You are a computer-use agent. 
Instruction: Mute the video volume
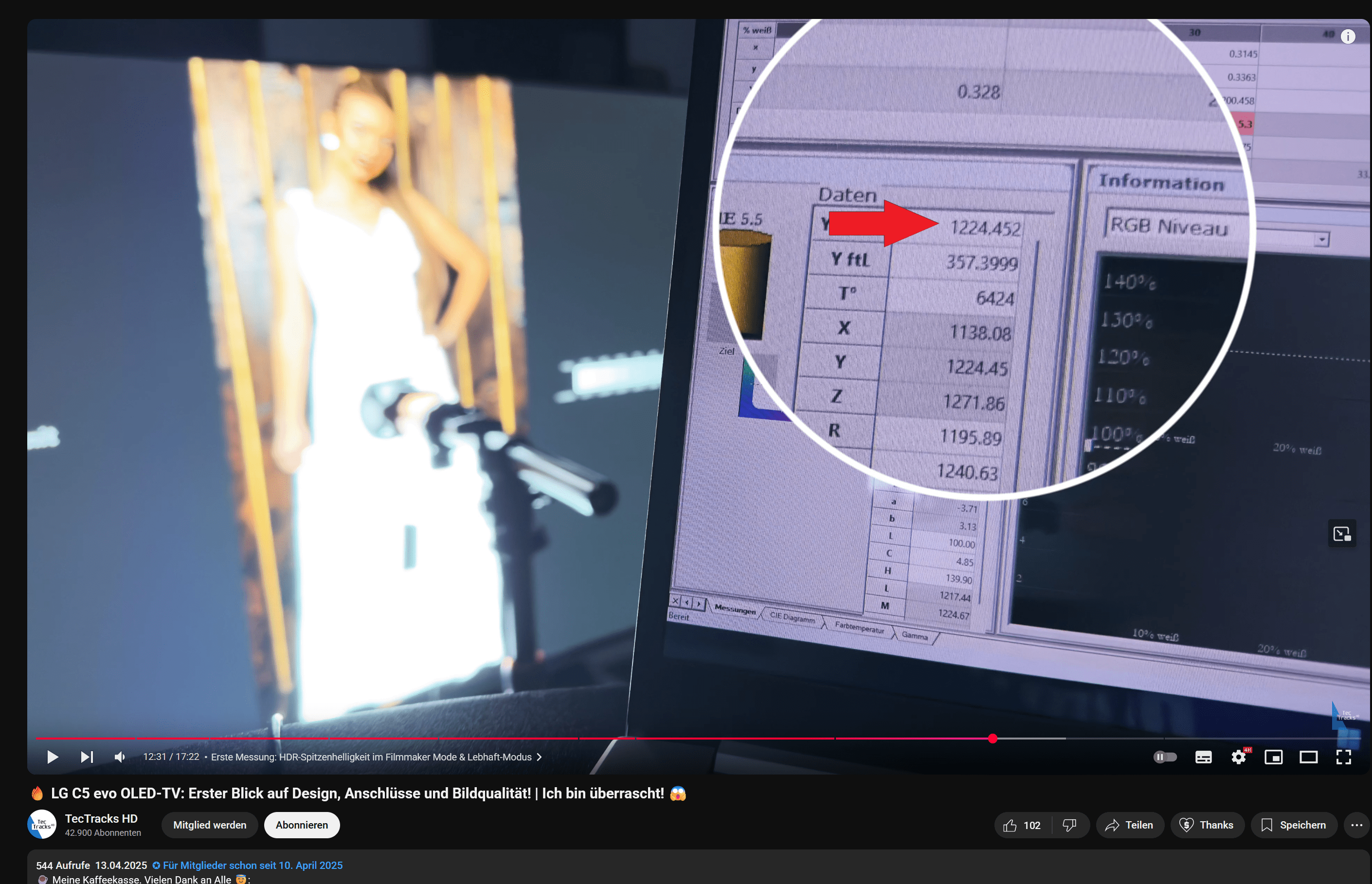pyautogui.click(x=120, y=757)
